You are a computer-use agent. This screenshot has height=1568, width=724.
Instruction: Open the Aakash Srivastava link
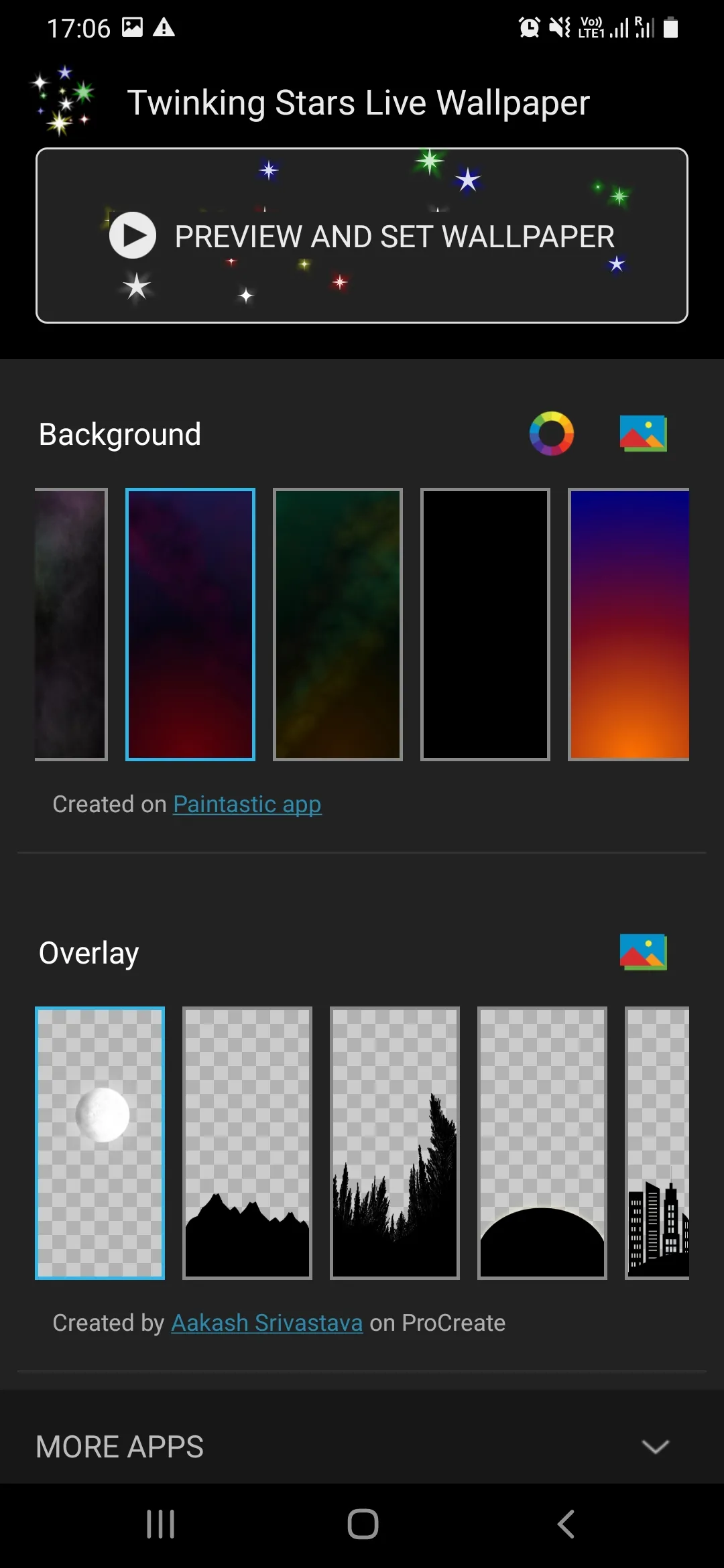pyautogui.click(x=267, y=1323)
